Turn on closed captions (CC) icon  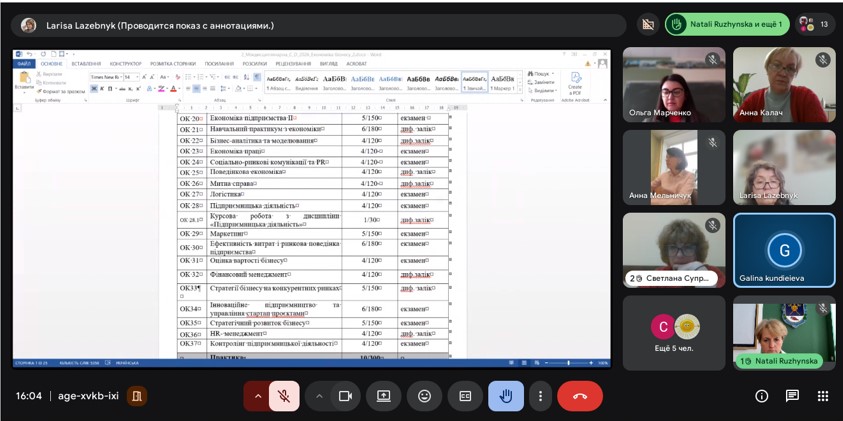465,396
